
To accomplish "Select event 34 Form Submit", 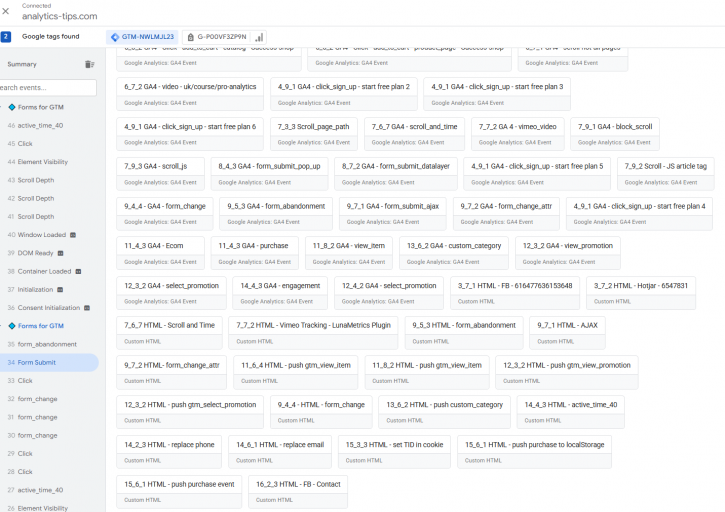I will [x=49, y=363].
